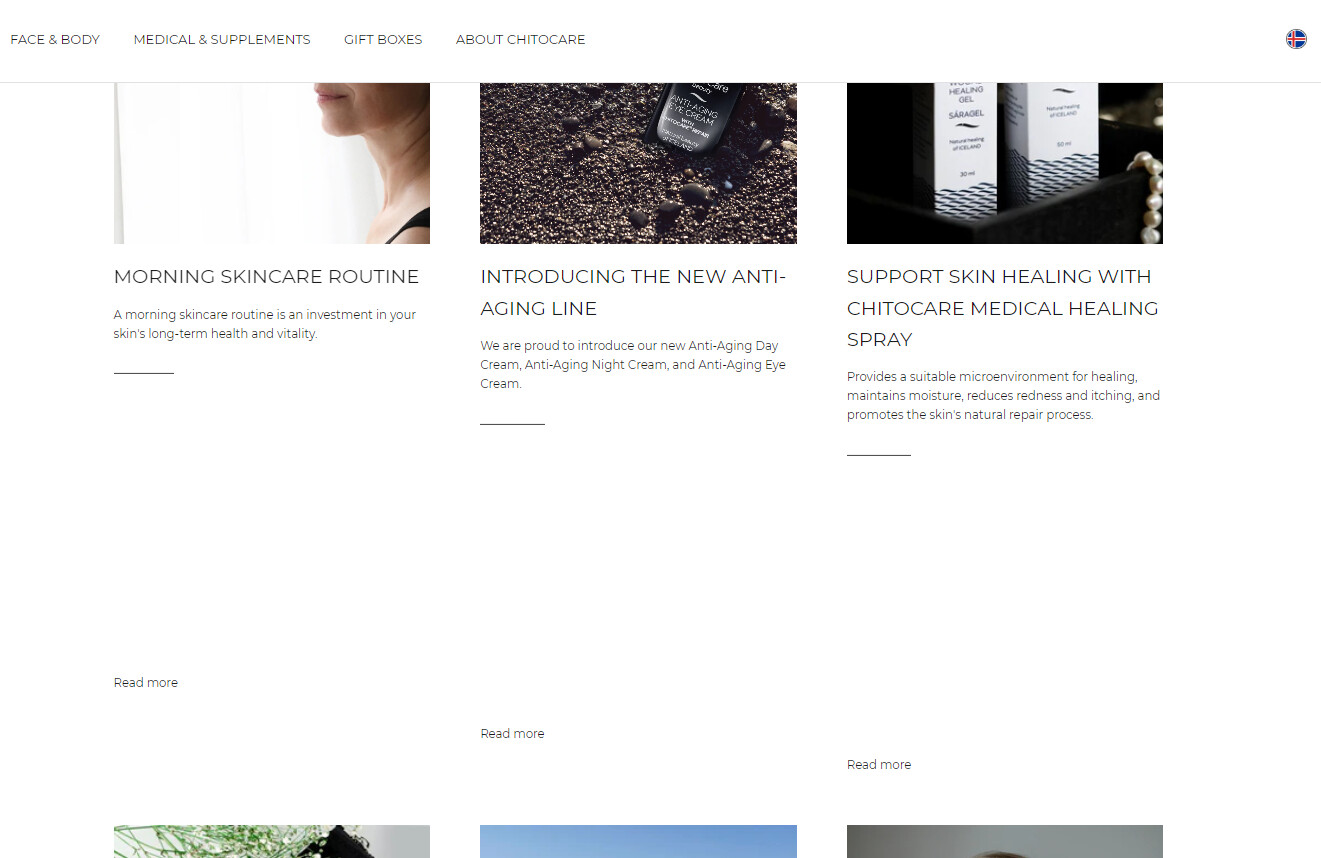Open the About ChitoCare menu
Viewport: 1321px width, 858px height.
click(x=520, y=40)
